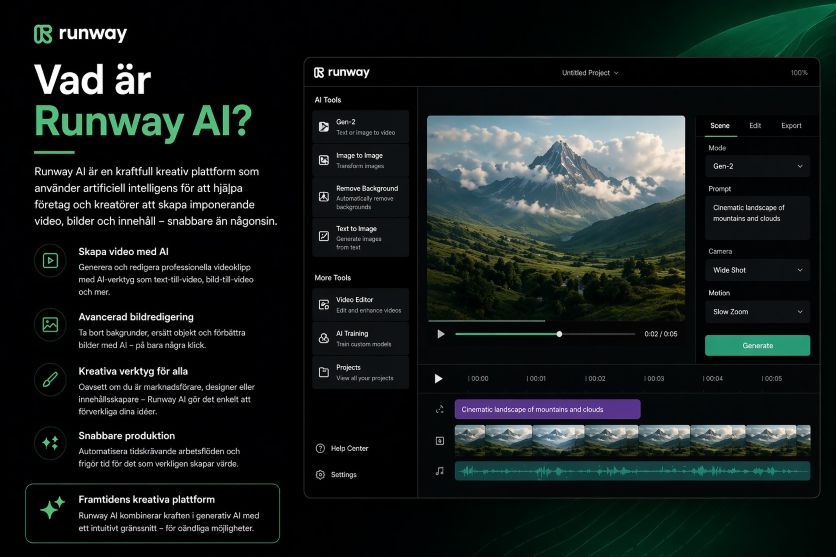Viewport: 836px width, 557px height.
Task: Click the runway logo in page corner
Action: point(81,34)
